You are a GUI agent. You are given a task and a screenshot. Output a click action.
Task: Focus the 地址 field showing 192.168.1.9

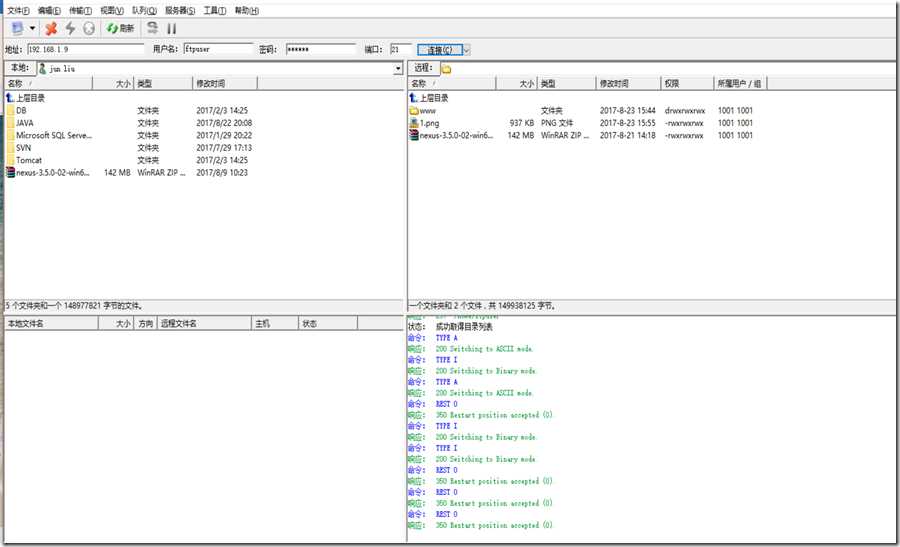coord(86,49)
